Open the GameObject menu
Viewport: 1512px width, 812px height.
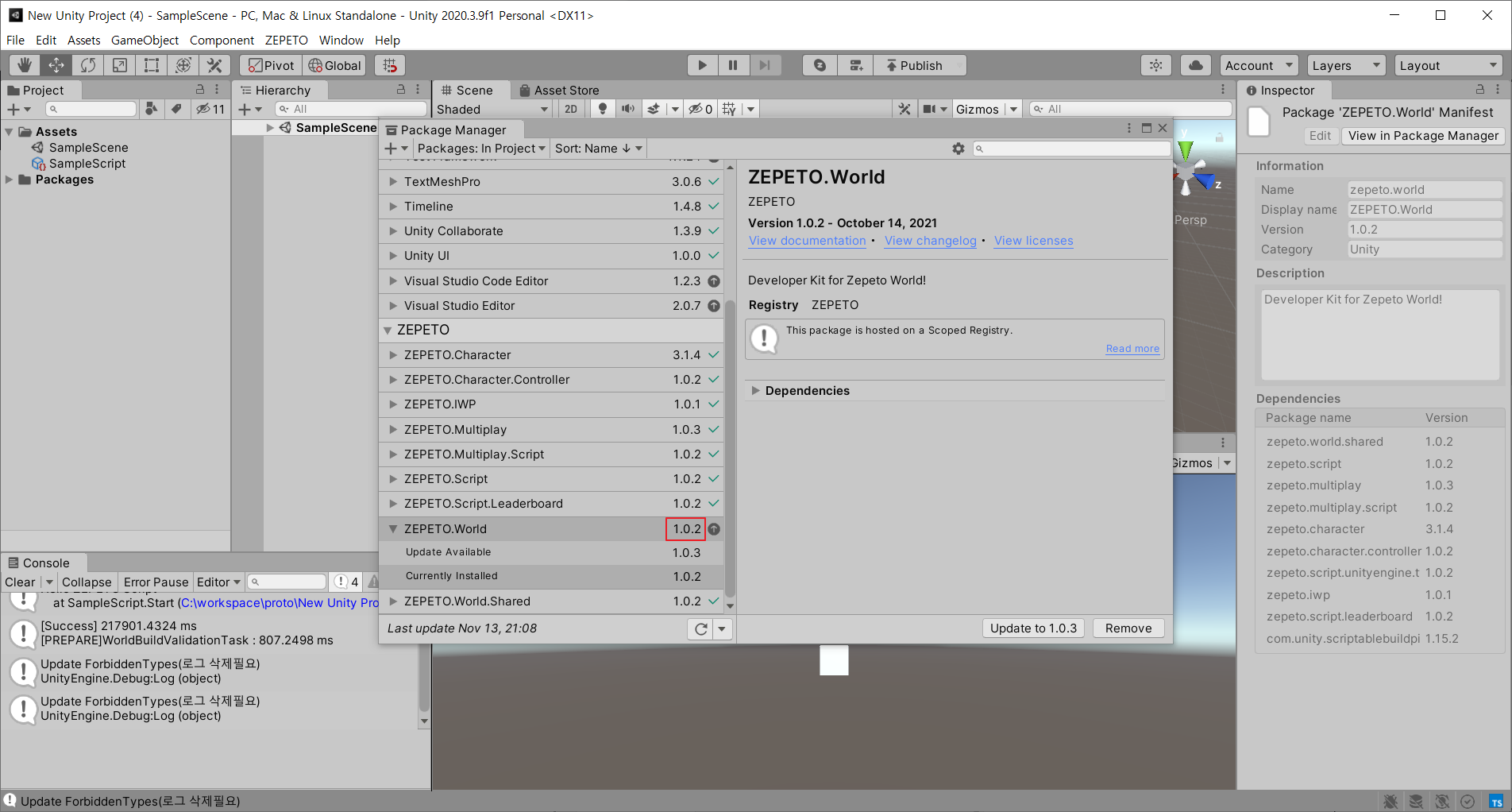pos(145,40)
